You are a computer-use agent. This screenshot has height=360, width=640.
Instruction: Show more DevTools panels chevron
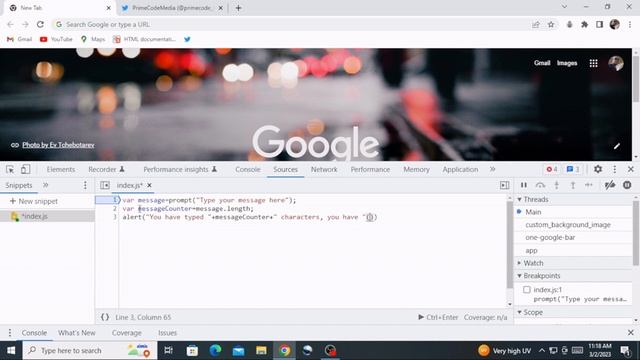[493, 169]
